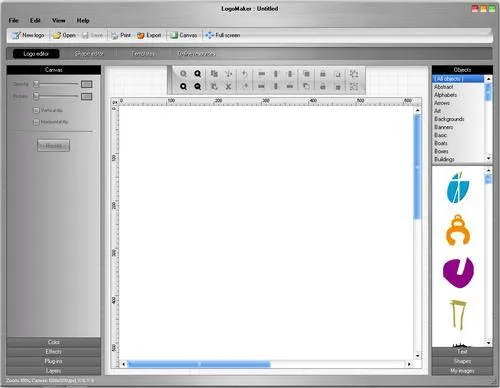
Task: Expand the Layers panel section
Action: 53,371
